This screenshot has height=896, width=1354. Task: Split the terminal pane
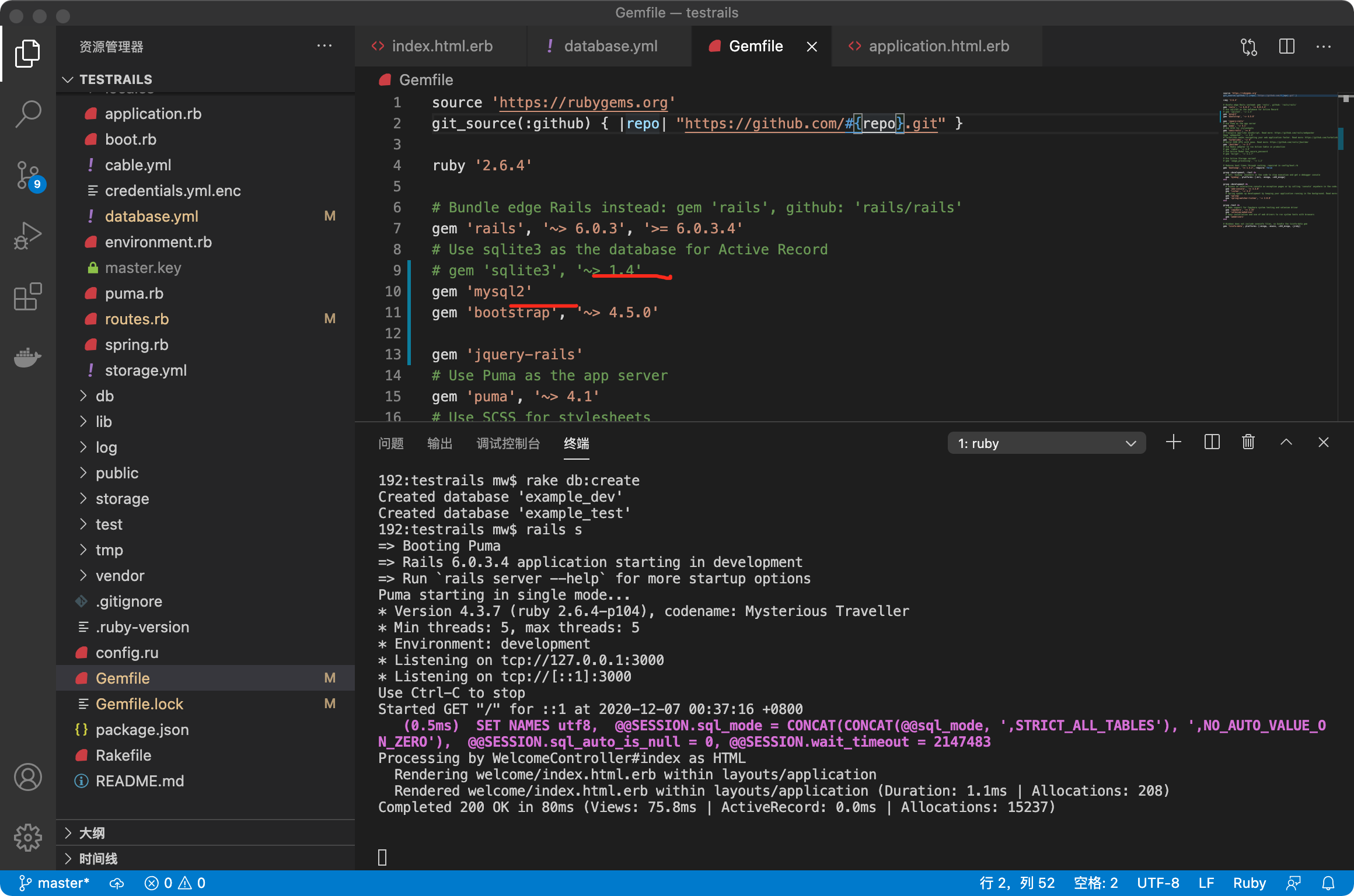pyautogui.click(x=1212, y=443)
